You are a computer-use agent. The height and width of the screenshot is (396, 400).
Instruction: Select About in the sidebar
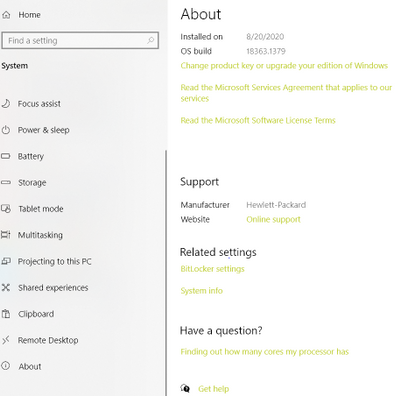[x=30, y=366]
